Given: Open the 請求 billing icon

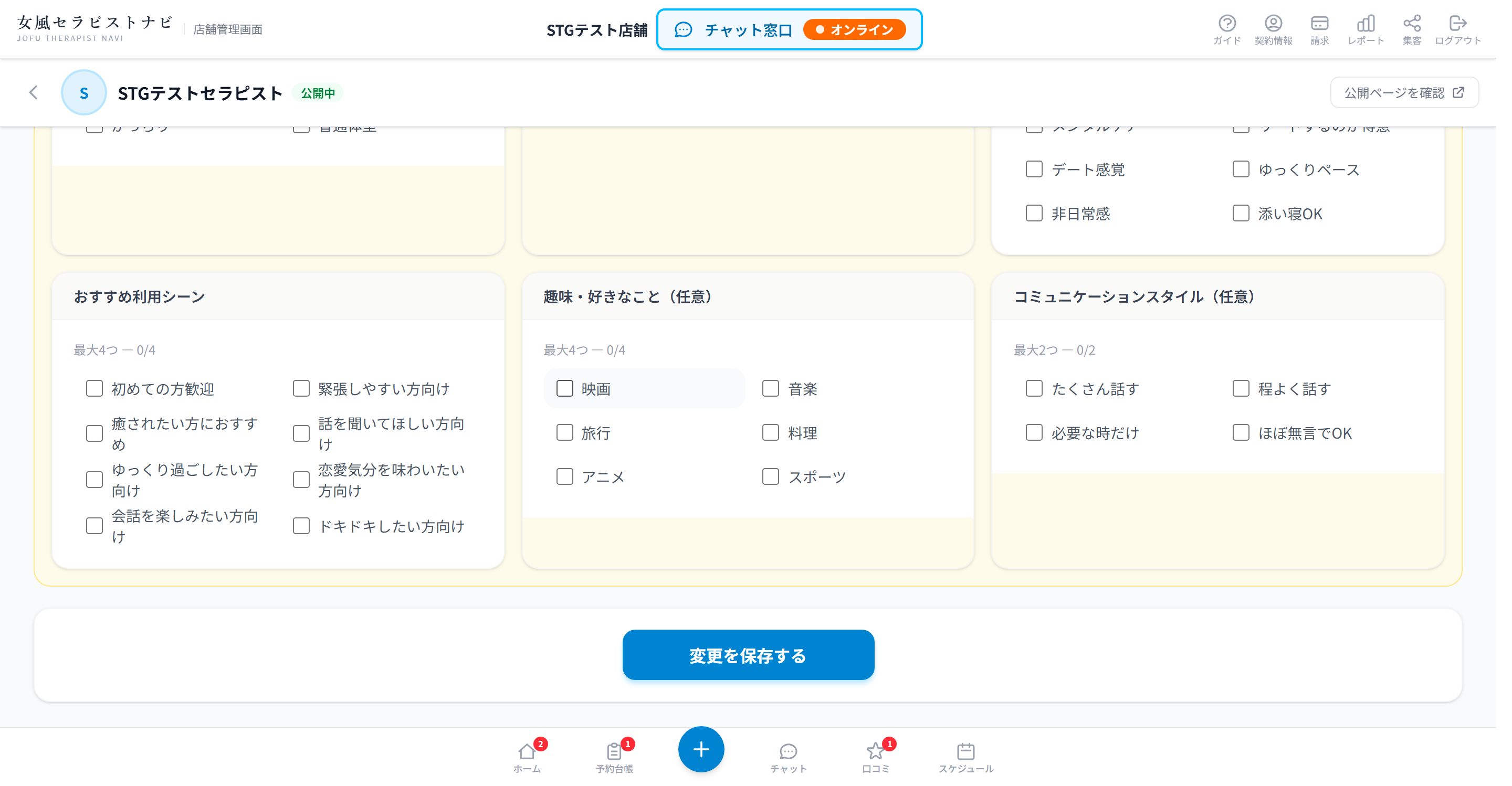Looking at the screenshot, I should point(1333,29).
